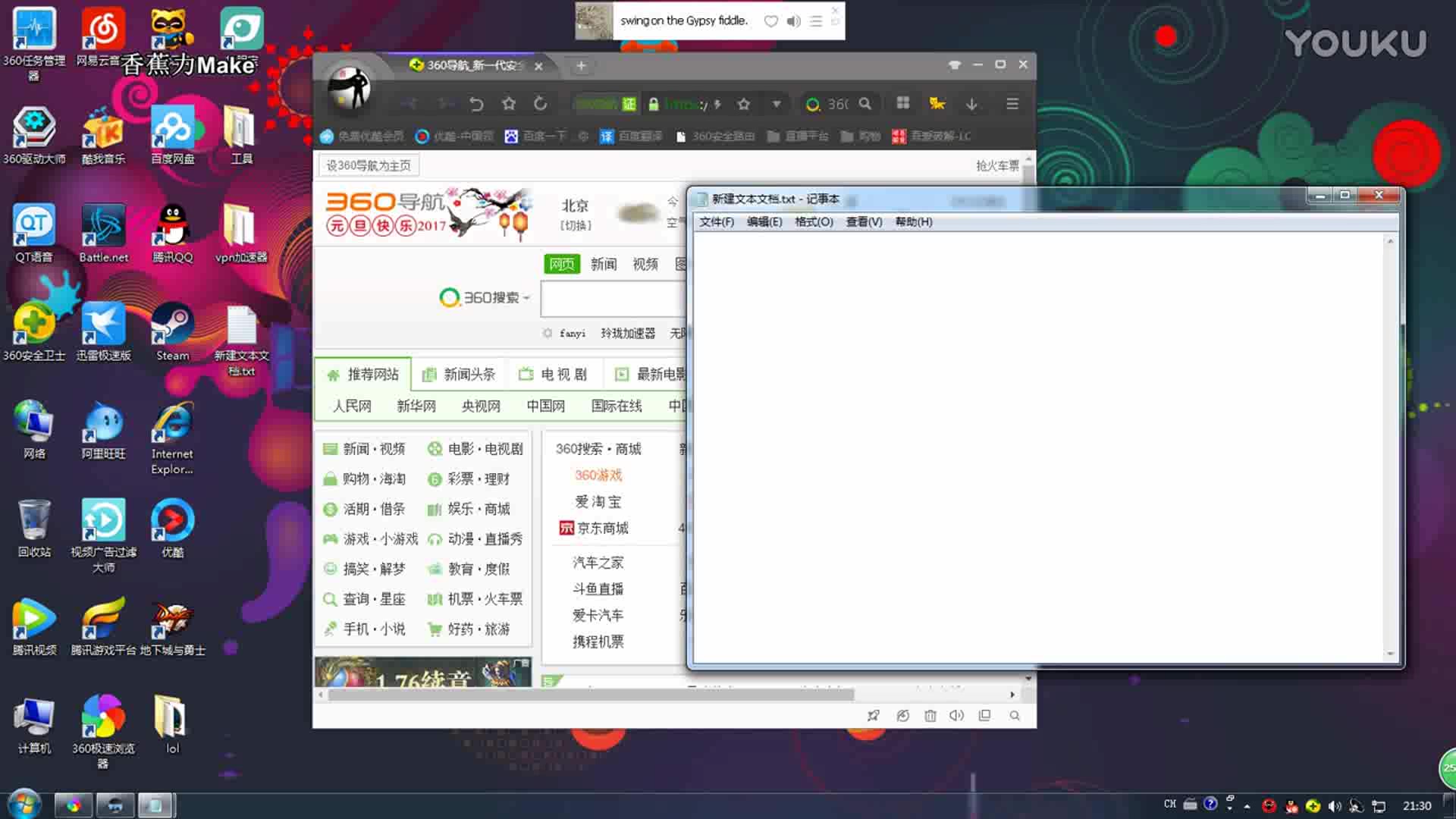Open the Windows Start button
1456x819 pixels.
(x=23, y=805)
